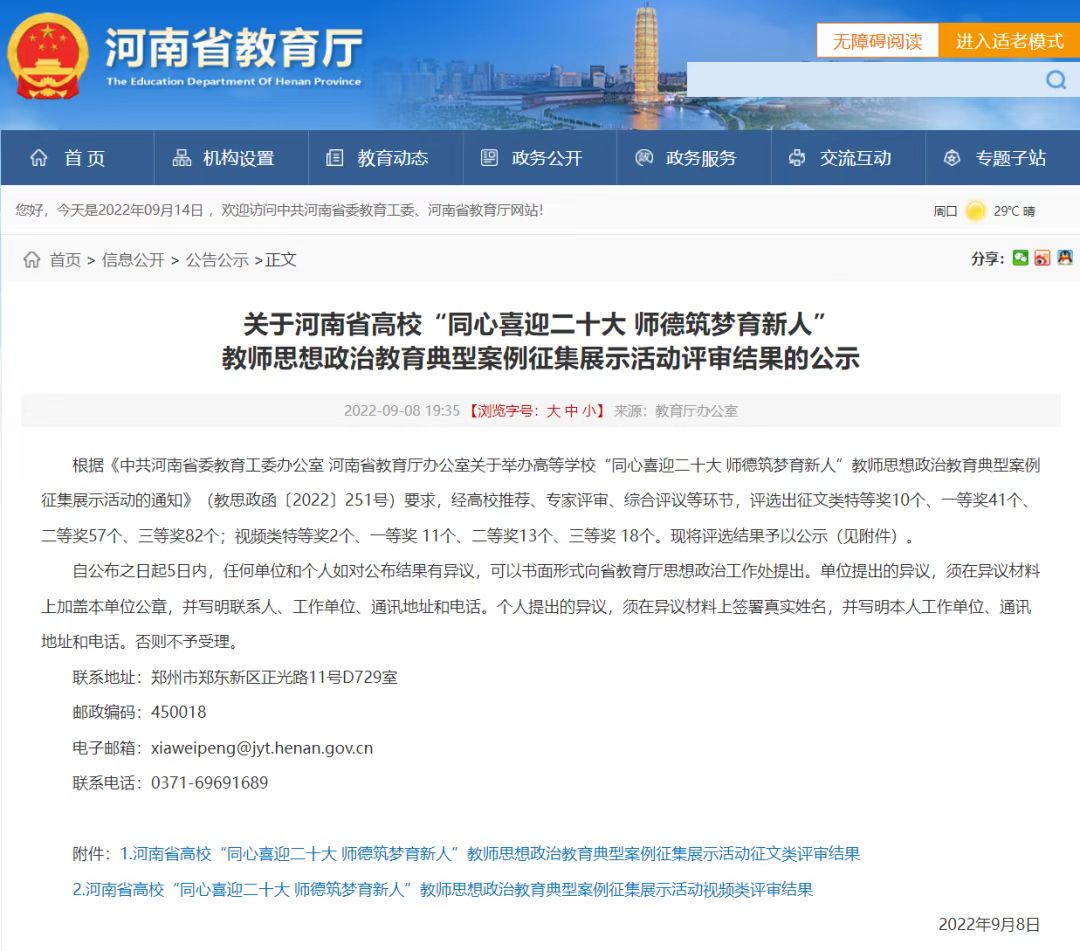The image size is (1080, 951).
Task: Click the 周口 city weather label
Action: [945, 211]
